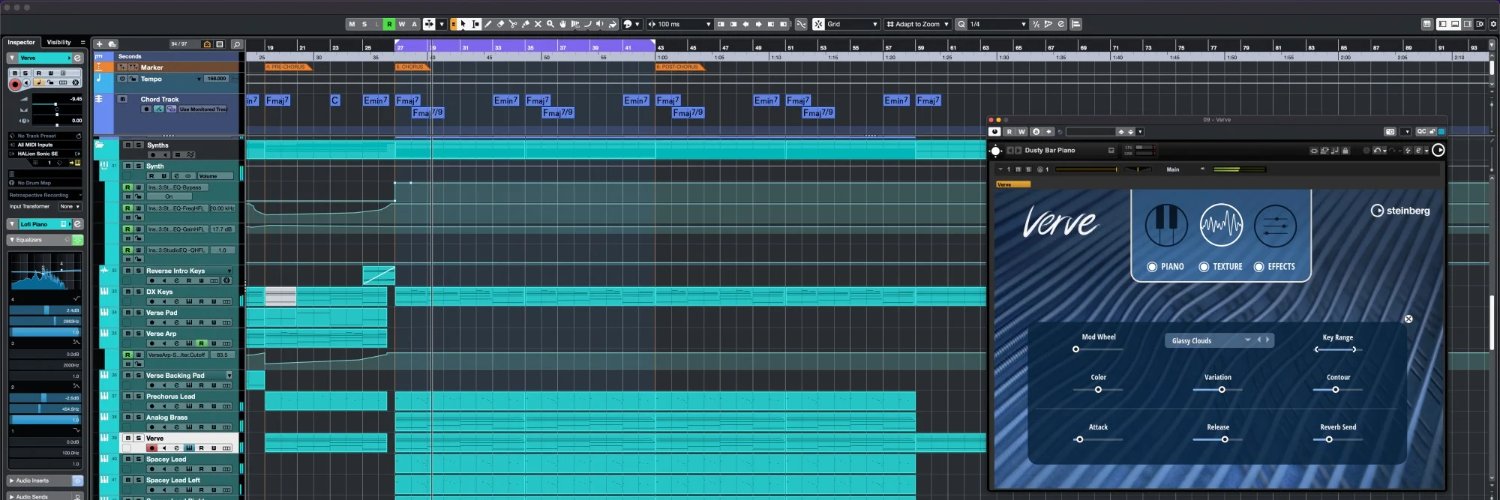This screenshot has height=500, width=1500.
Task: Click Verve plugin undo arrow icon
Action: tap(1375, 150)
